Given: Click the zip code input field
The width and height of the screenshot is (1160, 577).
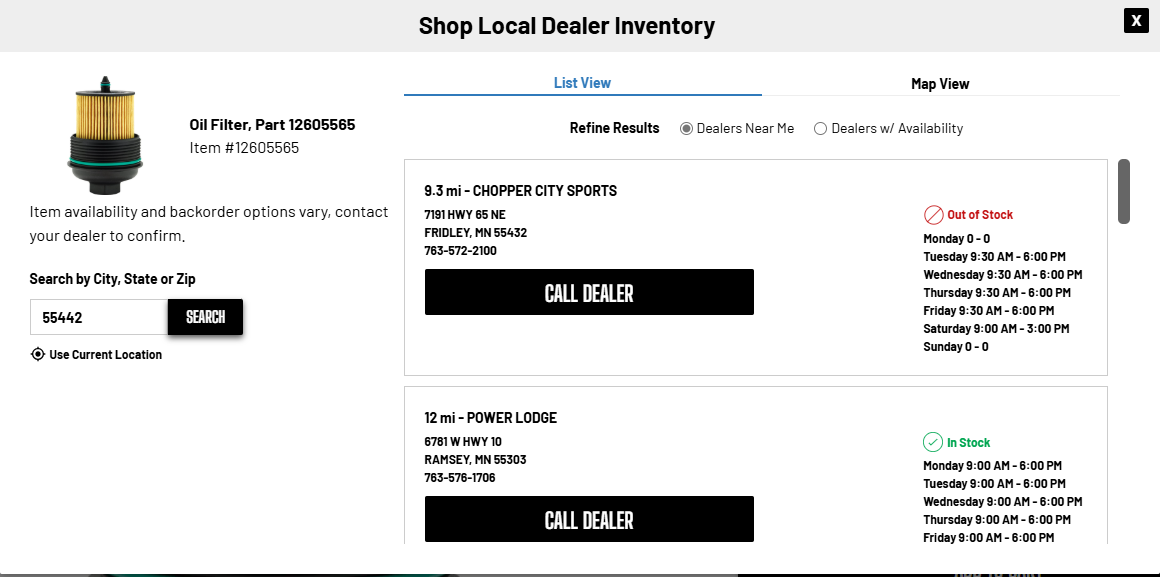Looking at the screenshot, I should pos(98,317).
